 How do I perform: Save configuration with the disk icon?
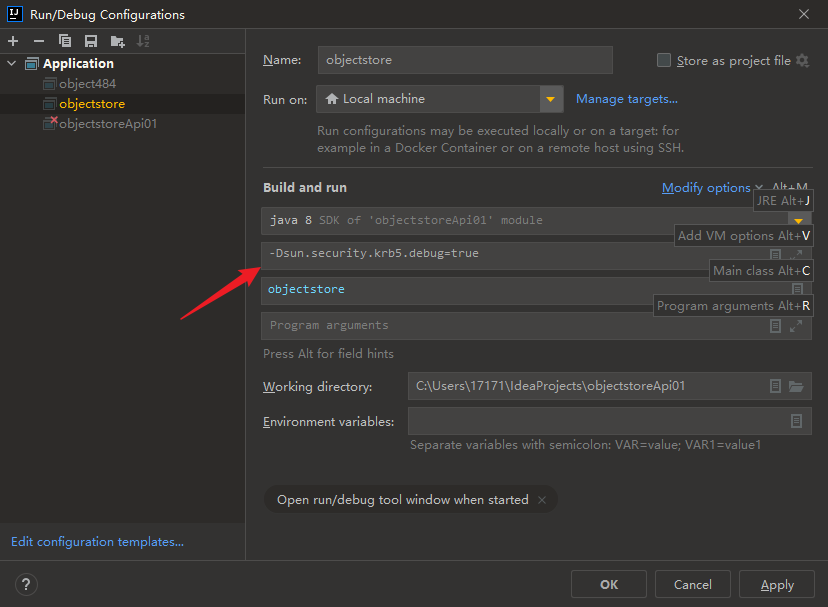point(91,41)
